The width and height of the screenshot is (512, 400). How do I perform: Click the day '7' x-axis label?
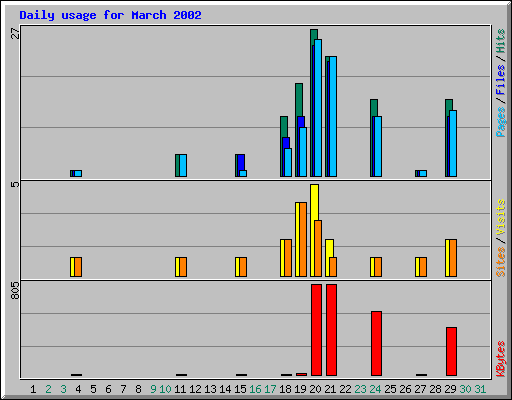click(123, 389)
